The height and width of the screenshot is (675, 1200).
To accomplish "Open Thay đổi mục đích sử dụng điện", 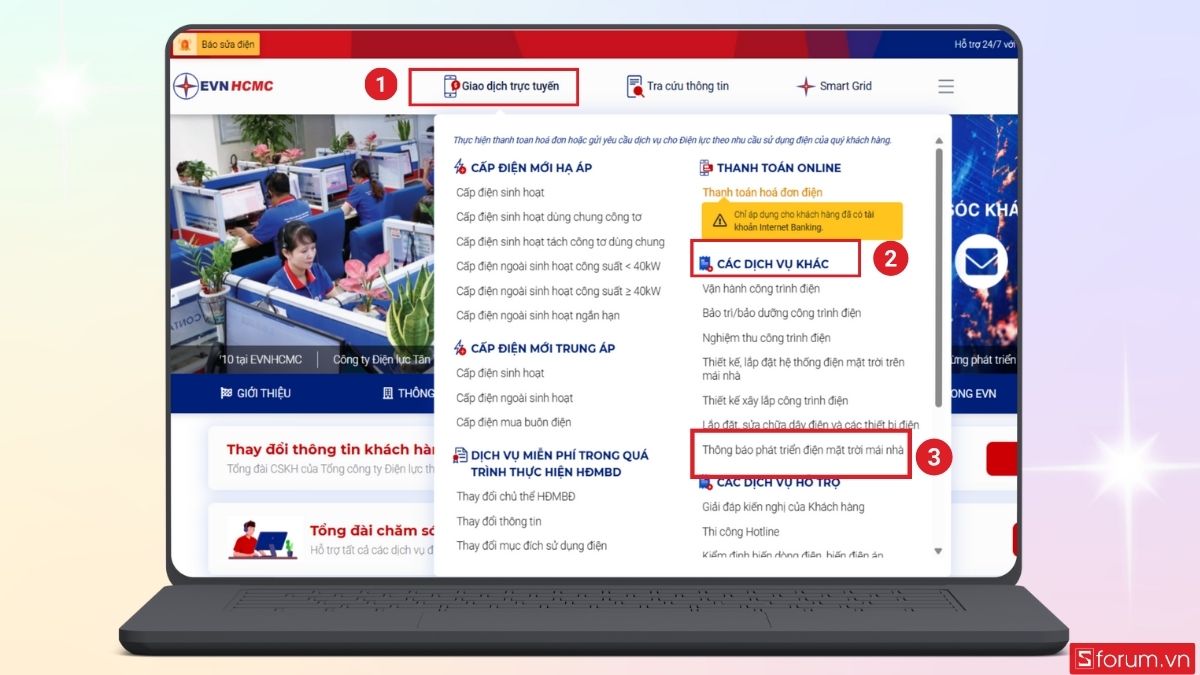I will pos(532,545).
